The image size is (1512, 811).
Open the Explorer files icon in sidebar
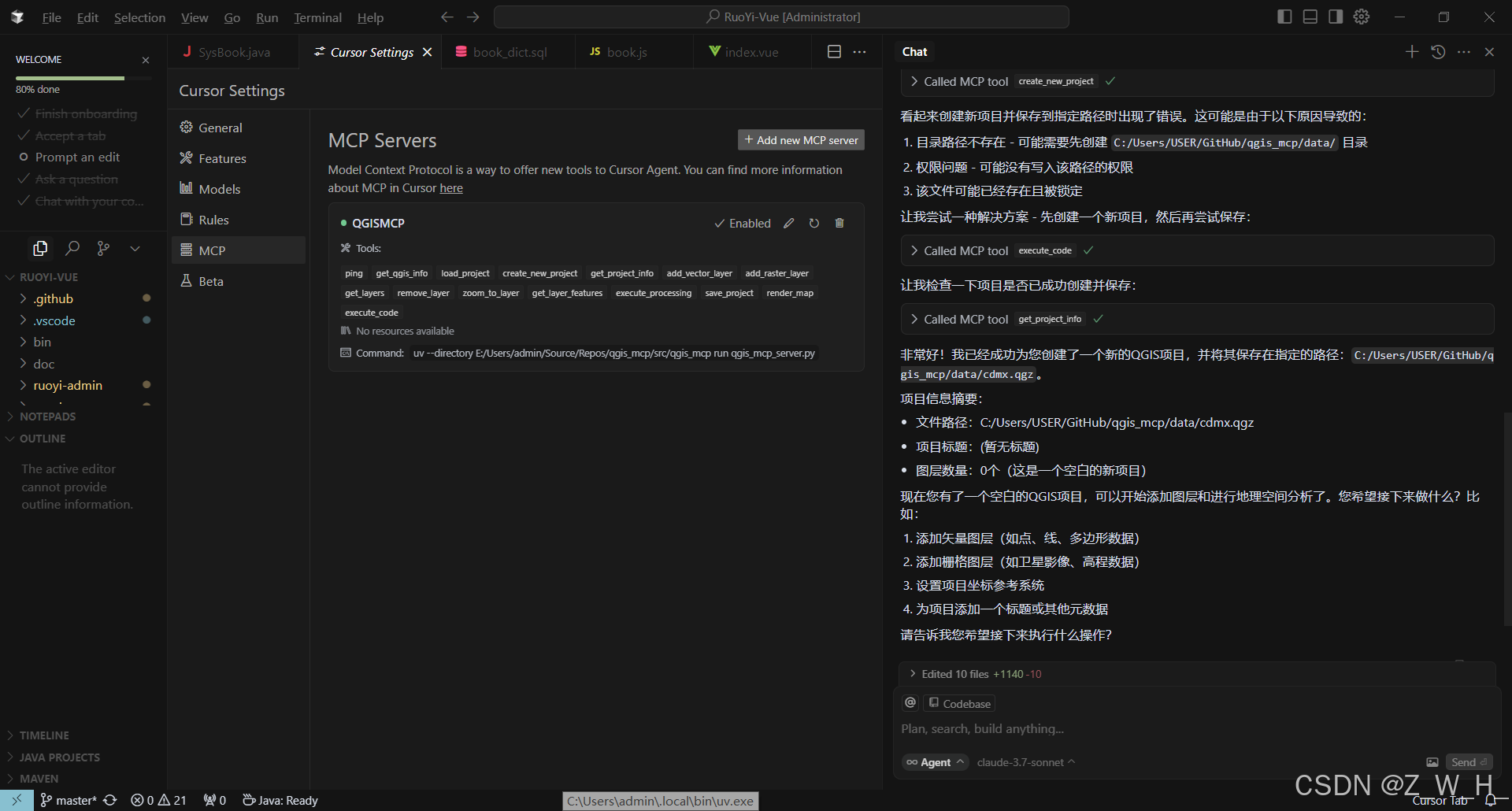[40, 249]
